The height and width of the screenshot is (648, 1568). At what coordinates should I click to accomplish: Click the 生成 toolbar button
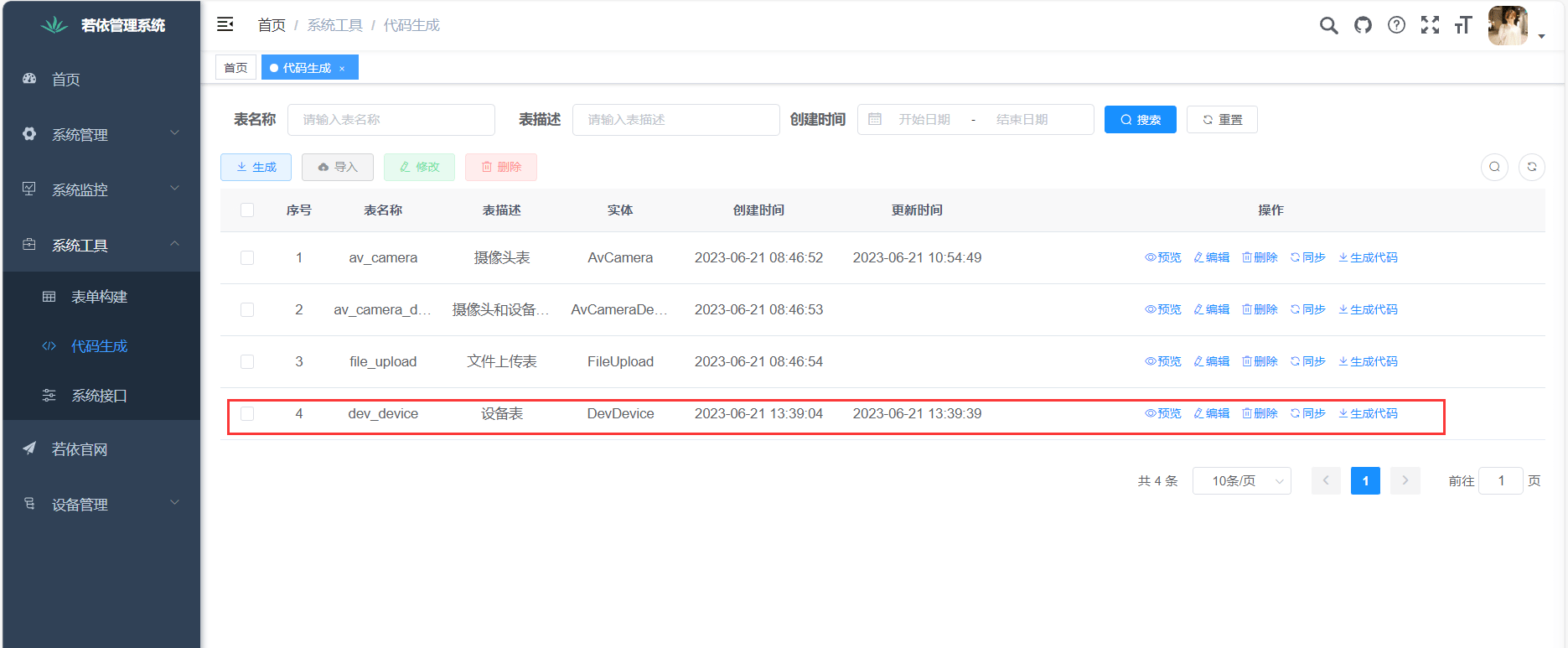[x=256, y=167]
